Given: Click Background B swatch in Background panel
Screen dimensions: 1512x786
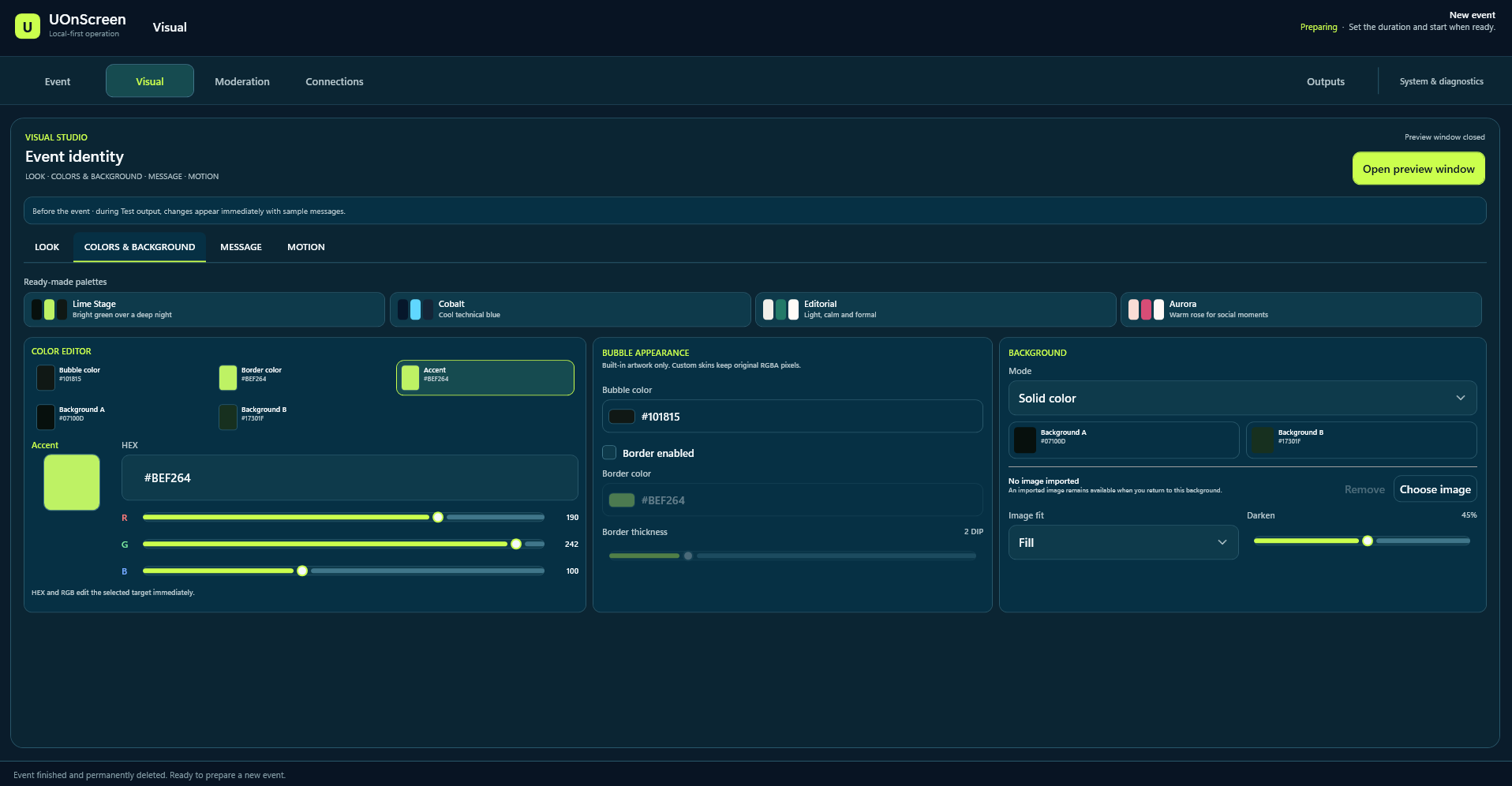Looking at the screenshot, I should [x=1361, y=440].
